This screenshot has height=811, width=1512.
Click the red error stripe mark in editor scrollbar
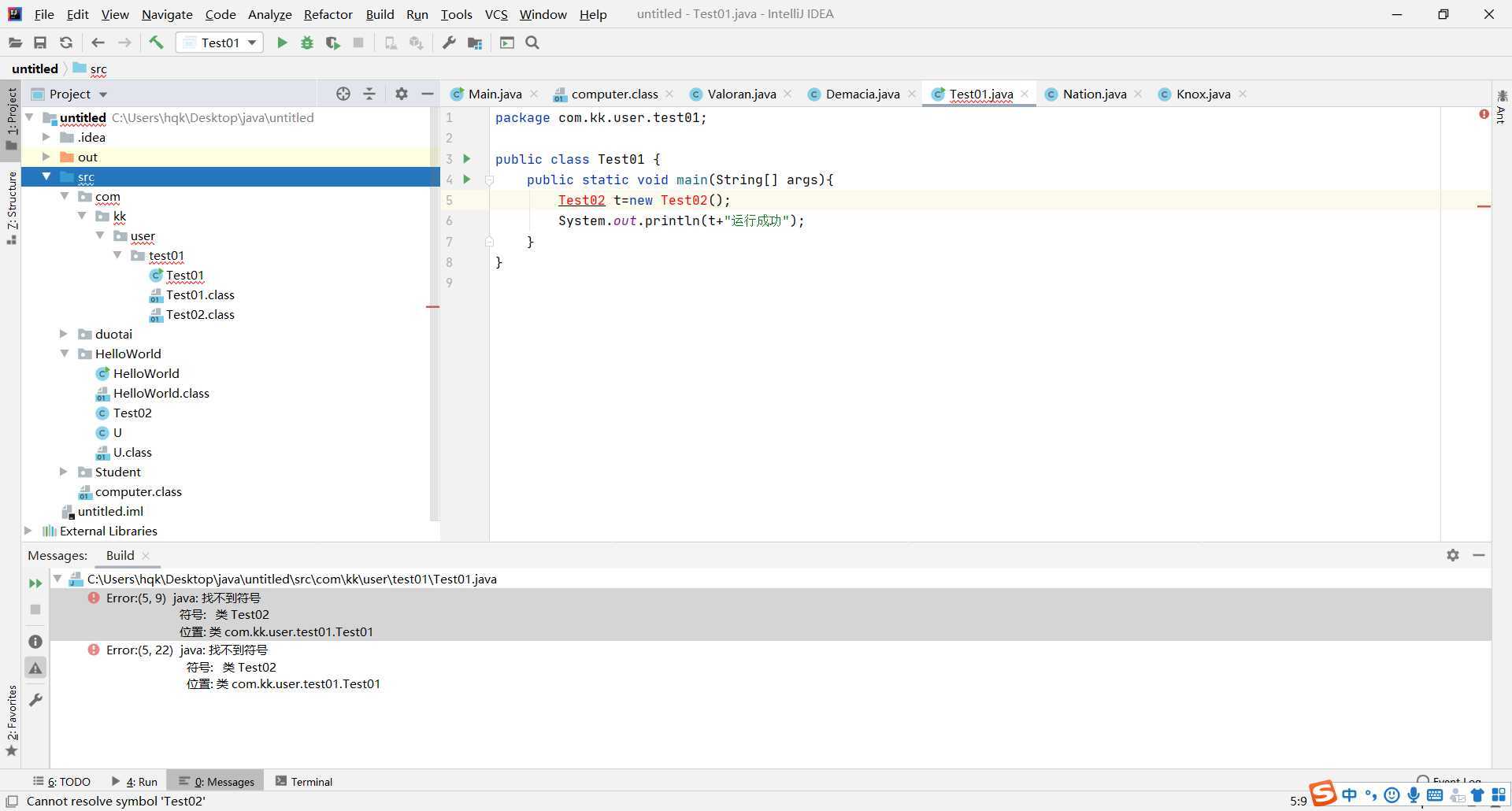point(1484,206)
